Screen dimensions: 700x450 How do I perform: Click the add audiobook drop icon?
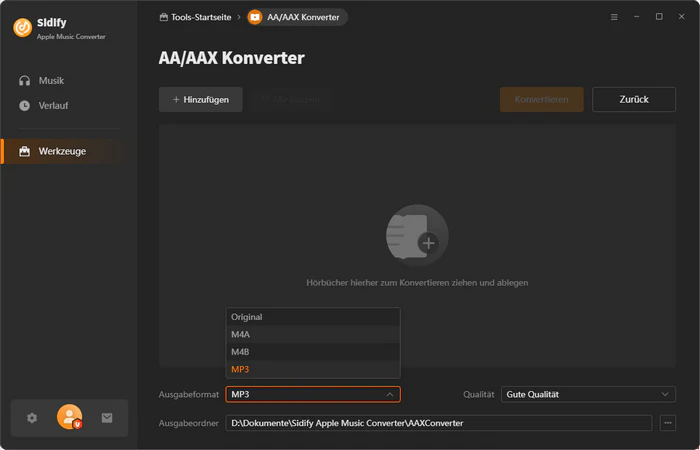pos(417,235)
